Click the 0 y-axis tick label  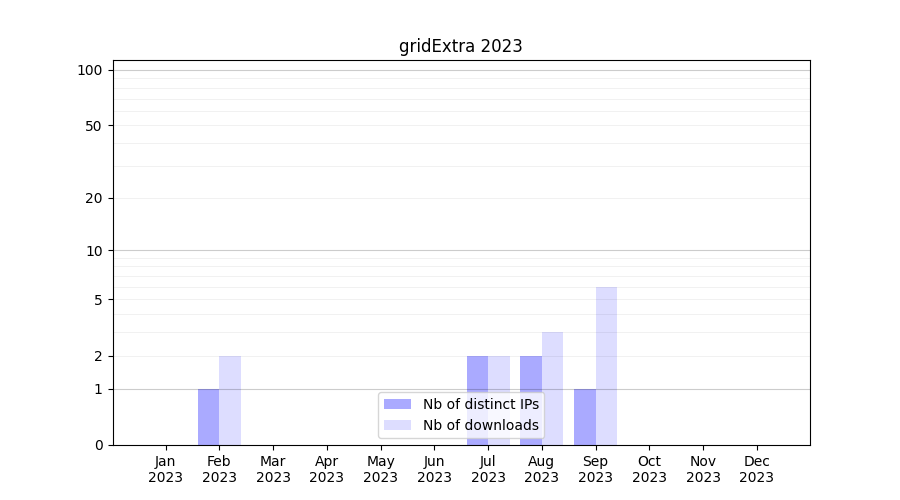[98, 445]
